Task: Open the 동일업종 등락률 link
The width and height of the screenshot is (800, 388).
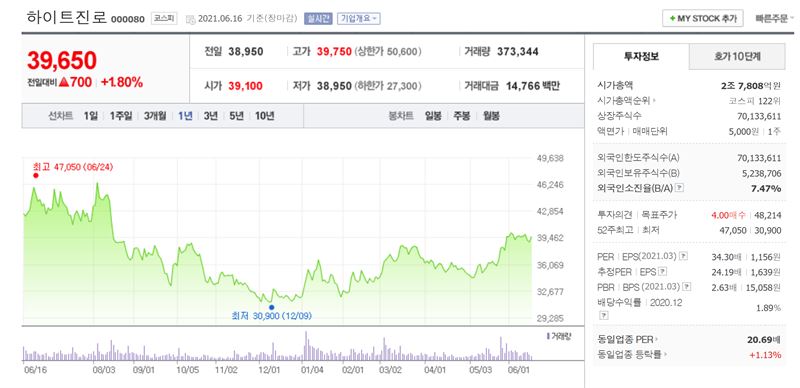Action: click(x=632, y=354)
